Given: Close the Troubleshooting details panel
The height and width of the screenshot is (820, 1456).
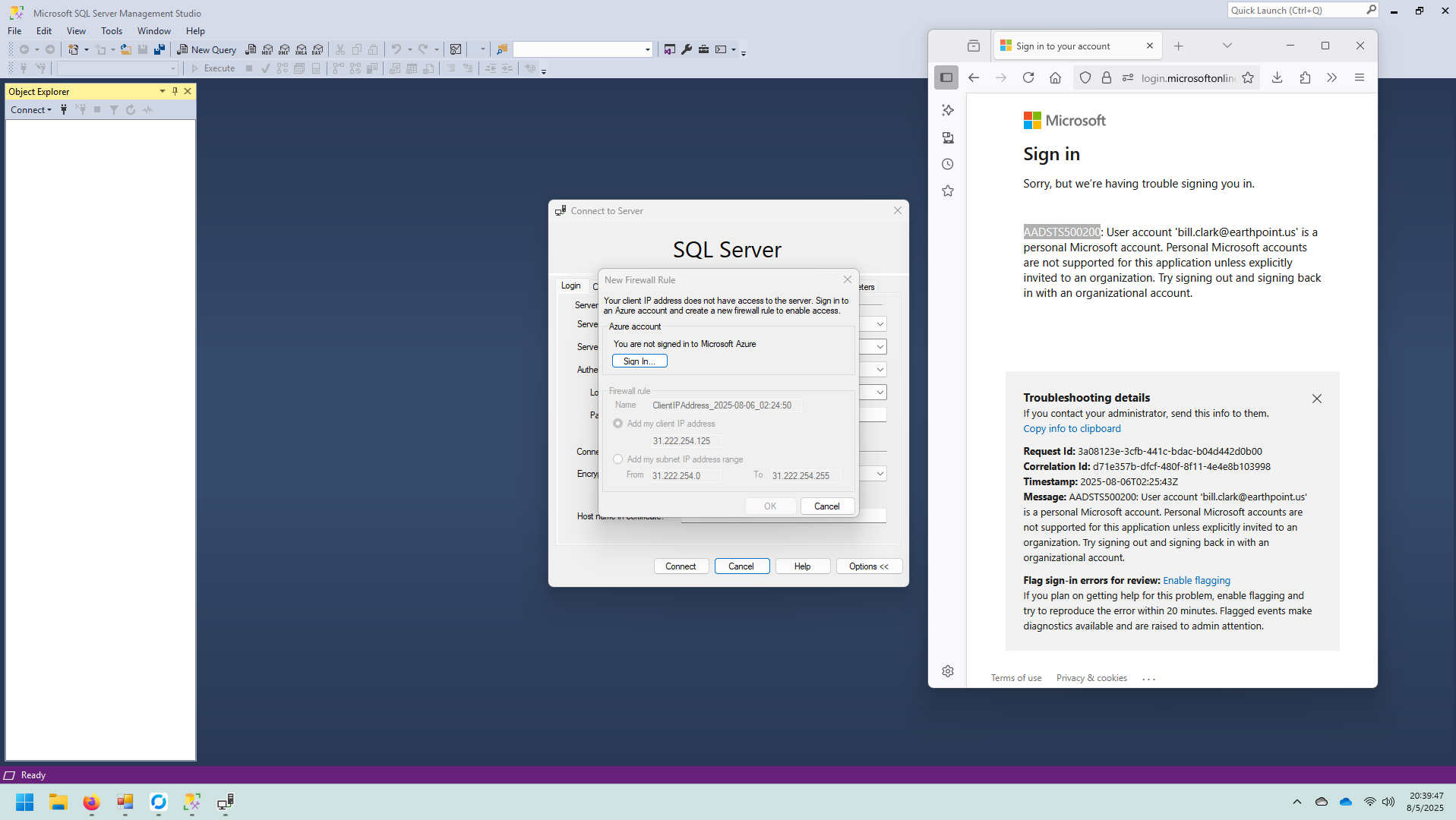Looking at the screenshot, I should 1317,399.
